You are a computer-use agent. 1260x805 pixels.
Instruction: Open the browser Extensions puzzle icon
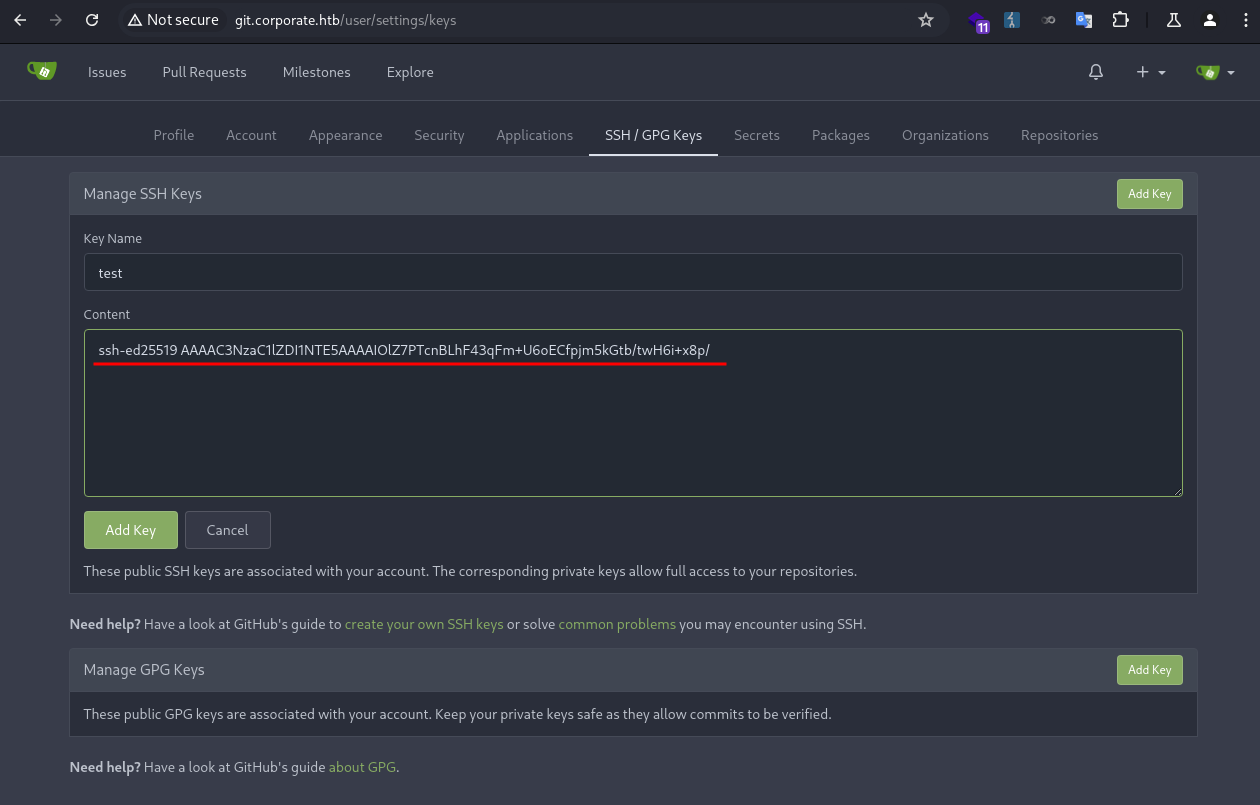(x=1120, y=20)
